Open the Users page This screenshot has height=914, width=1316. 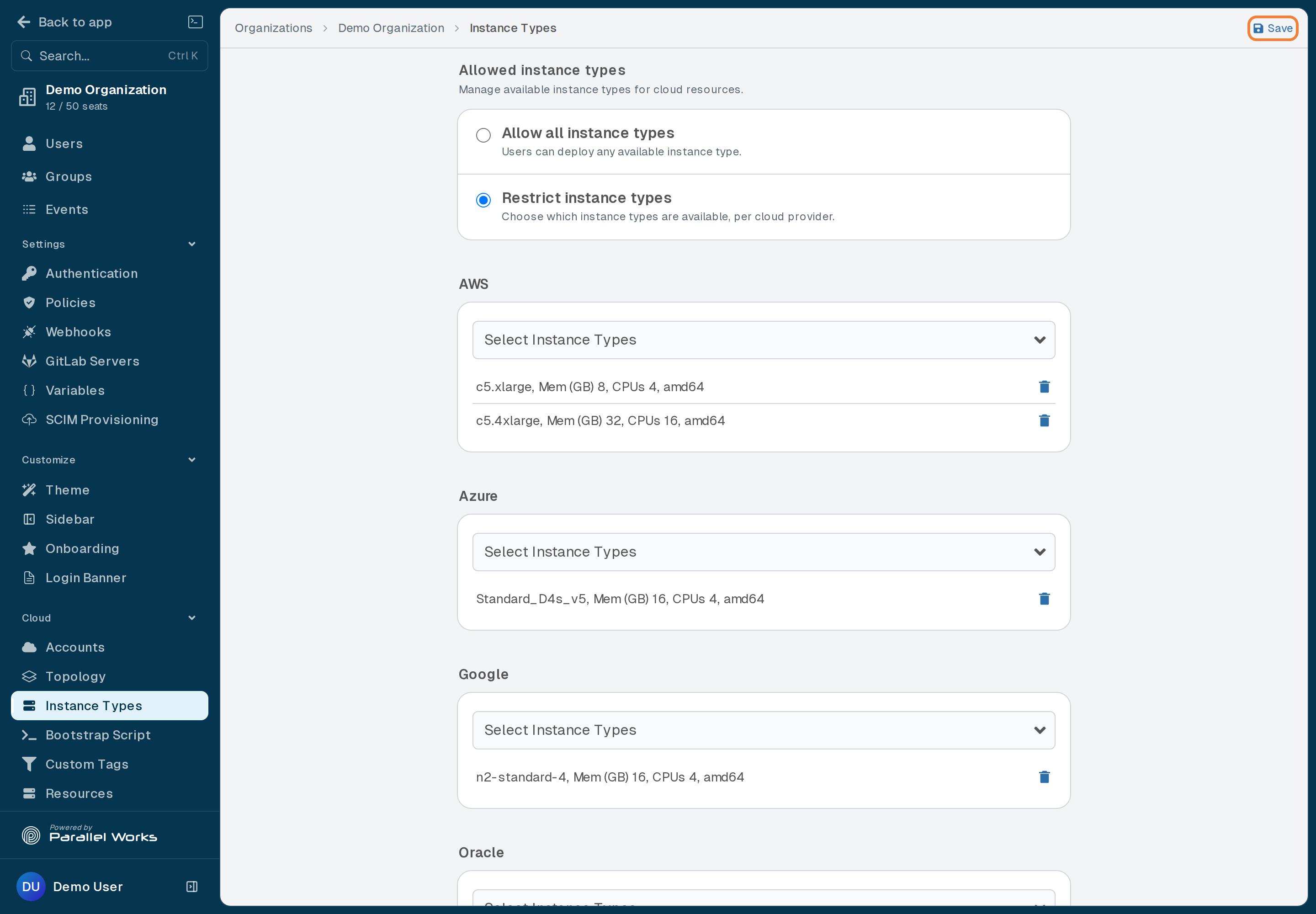coord(109,144)
